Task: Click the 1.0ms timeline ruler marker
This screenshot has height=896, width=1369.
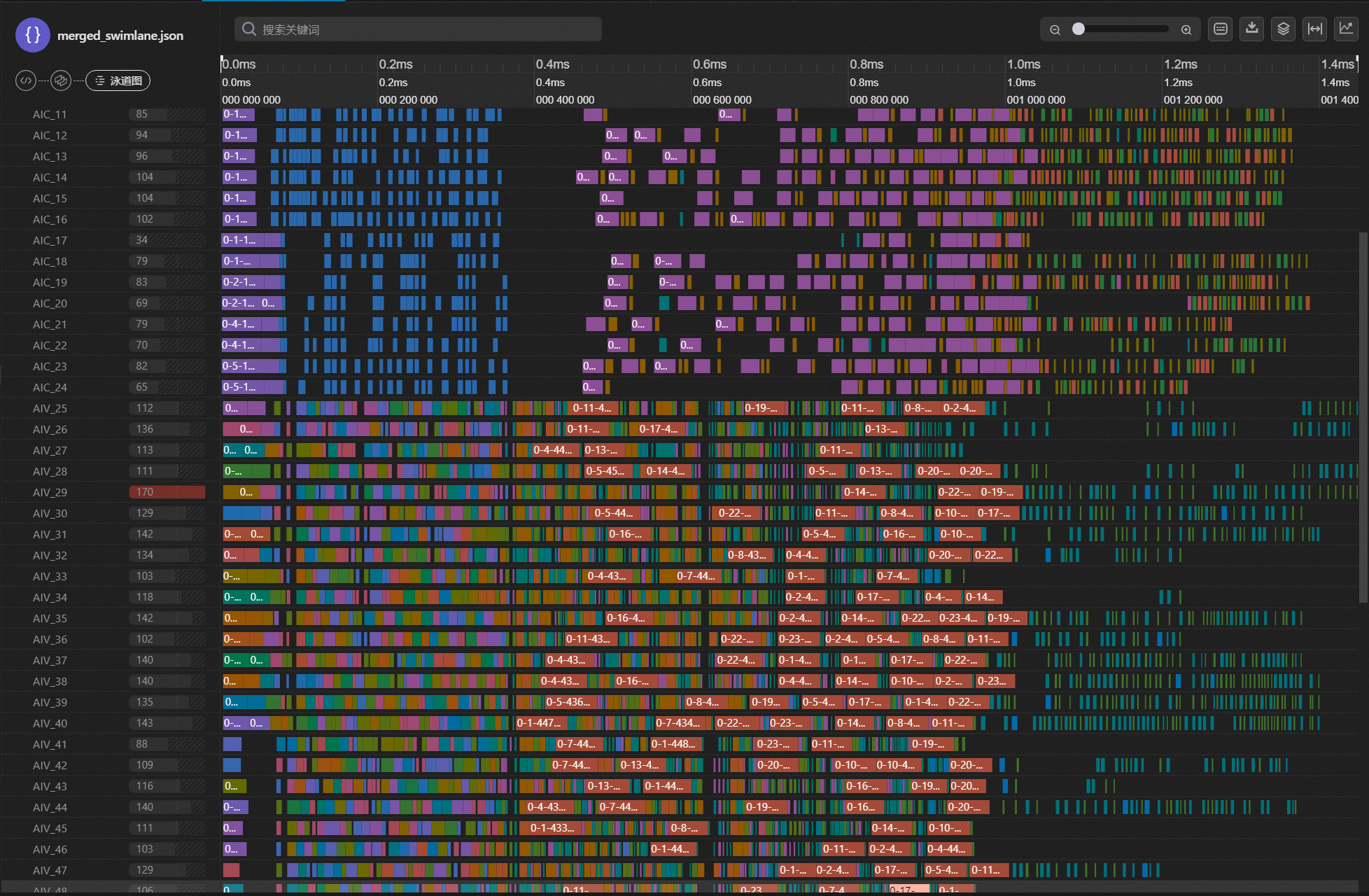Action: [x=1023, y=64]
